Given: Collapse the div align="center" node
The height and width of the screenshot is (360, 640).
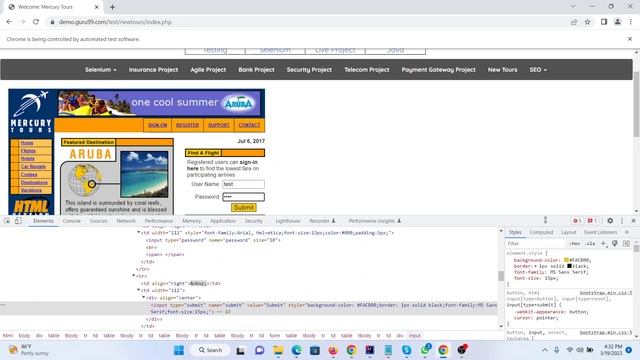Looking at the screenshot, I should [144, 297].
